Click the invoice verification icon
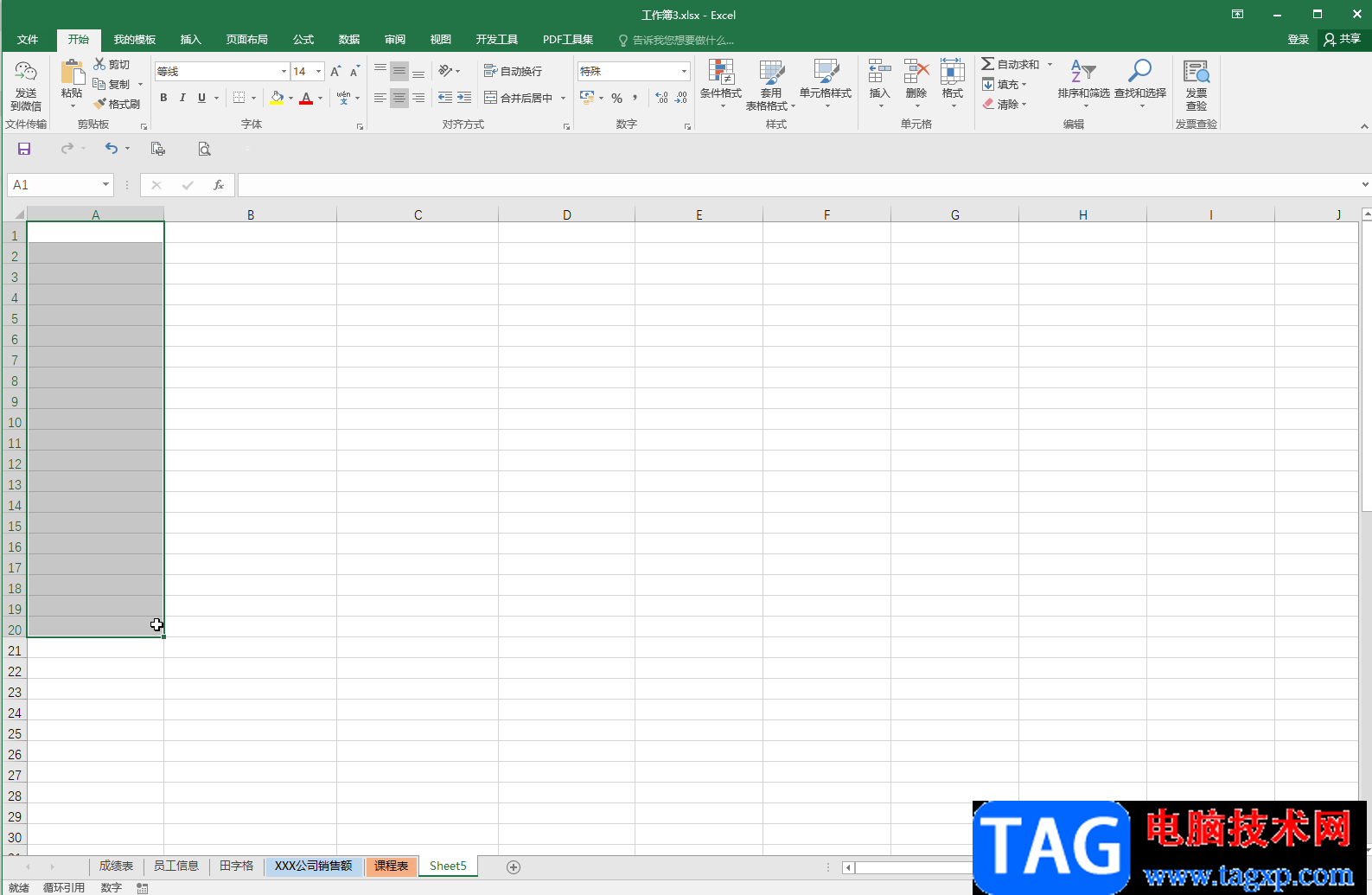This screenshot has width=1372, height=895. [x=1197, y=73]
